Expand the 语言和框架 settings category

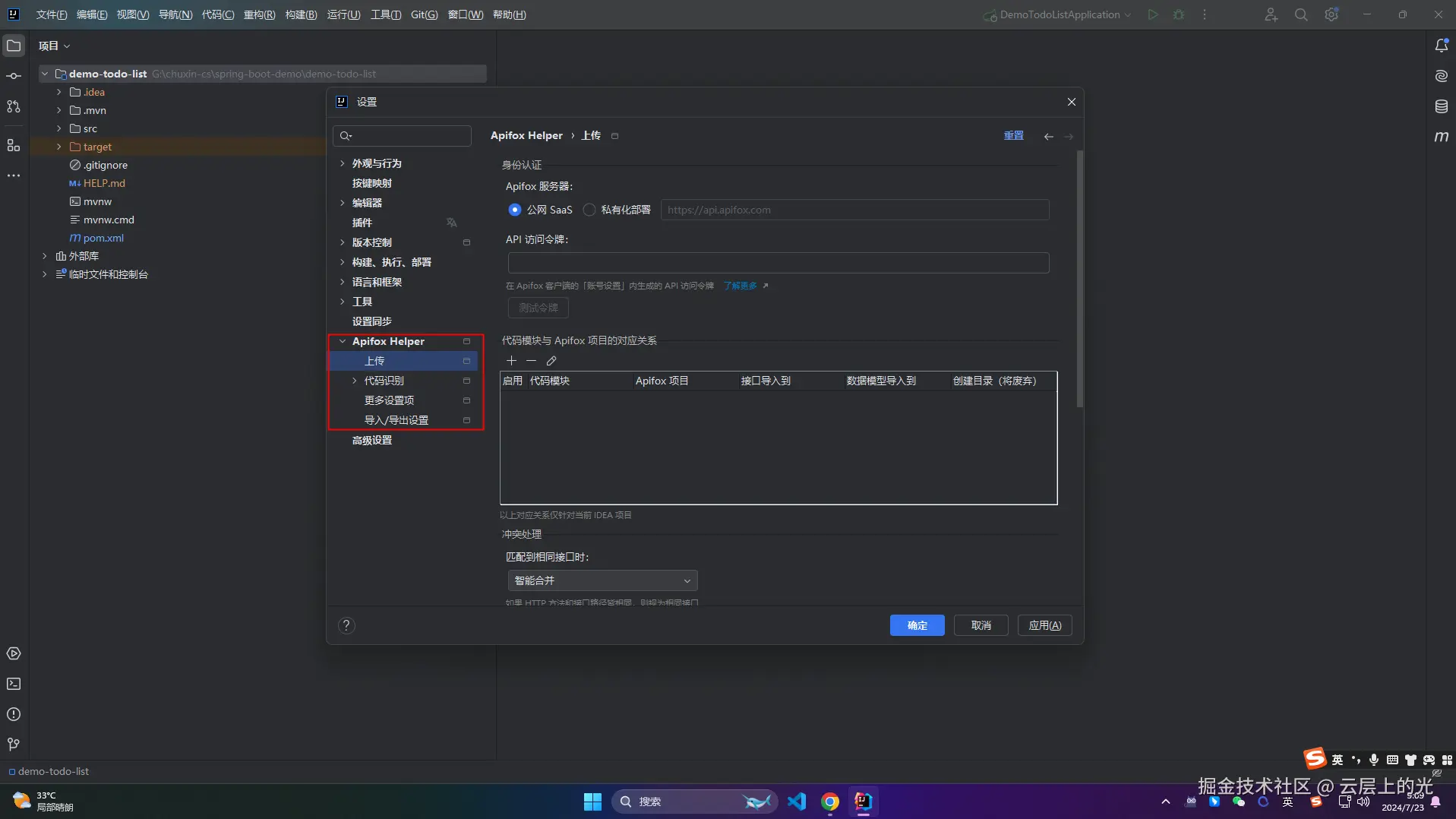[343, 282]
